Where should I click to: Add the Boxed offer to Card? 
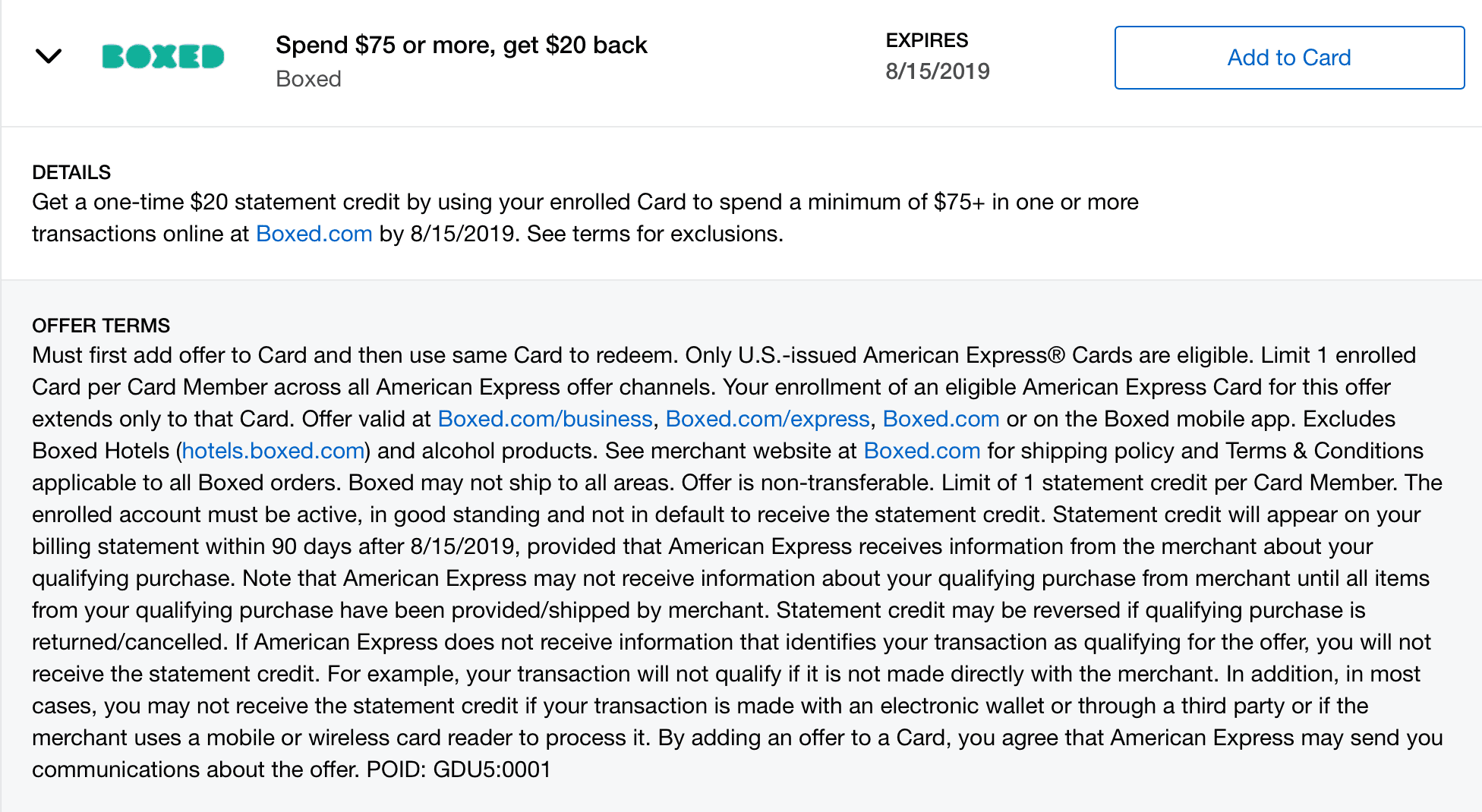point(1289,58)
